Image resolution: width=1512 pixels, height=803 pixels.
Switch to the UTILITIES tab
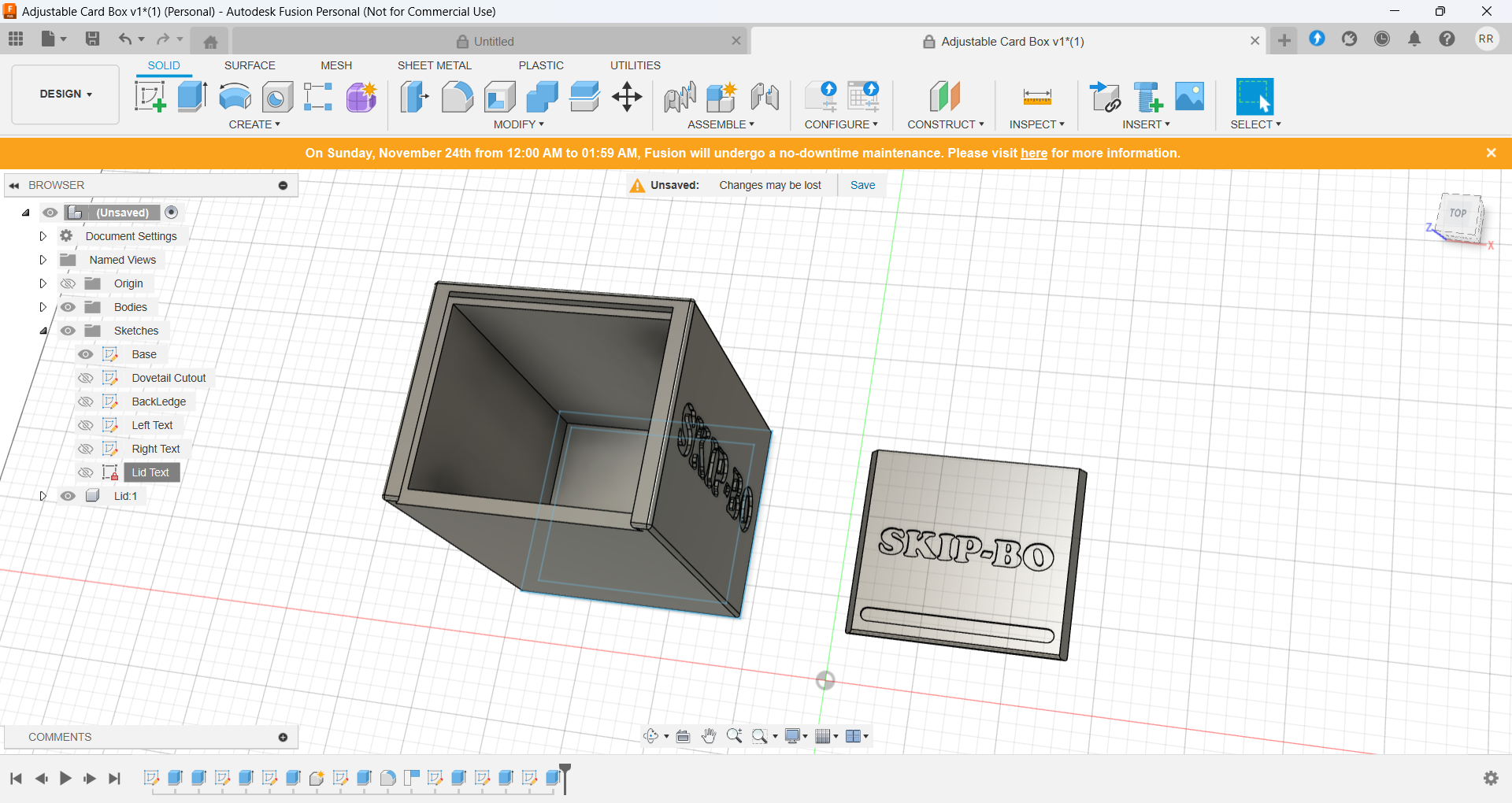(636, 65)
